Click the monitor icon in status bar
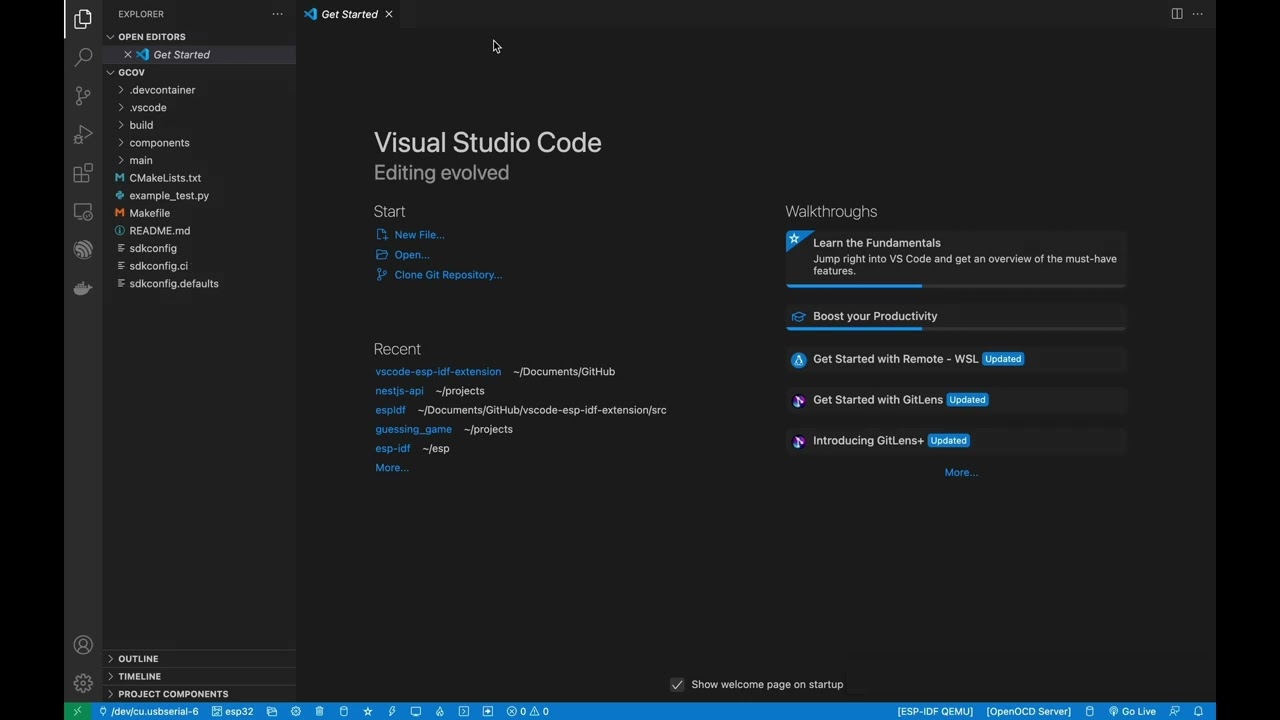This screenshot has width=1280, height=720. [415, 711]
